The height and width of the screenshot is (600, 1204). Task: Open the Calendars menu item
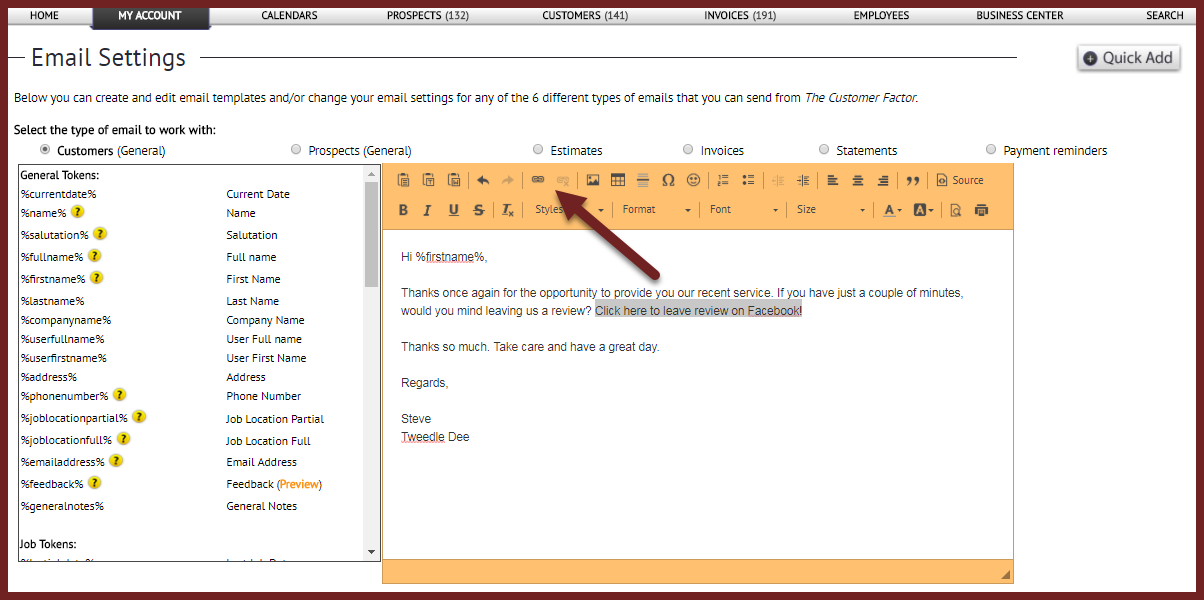click(289, 16)
